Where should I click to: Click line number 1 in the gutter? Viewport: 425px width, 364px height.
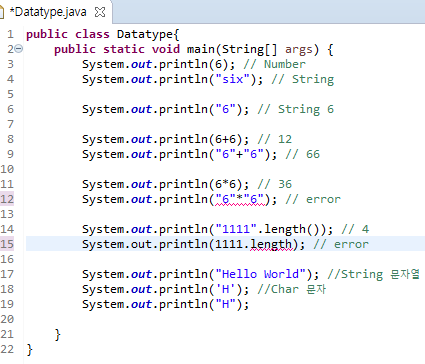click(x=10, y=34)
